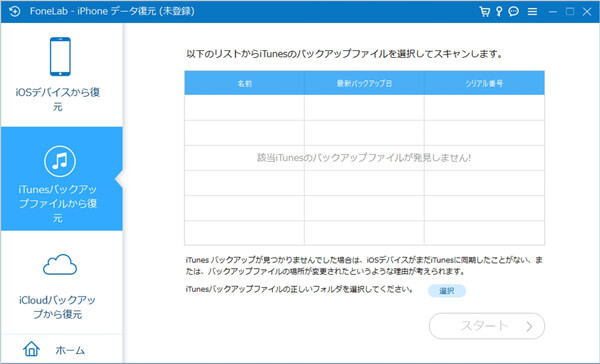Sort by 最新バックアップ日 column header
600x364 pixels.
click(364, 83)
